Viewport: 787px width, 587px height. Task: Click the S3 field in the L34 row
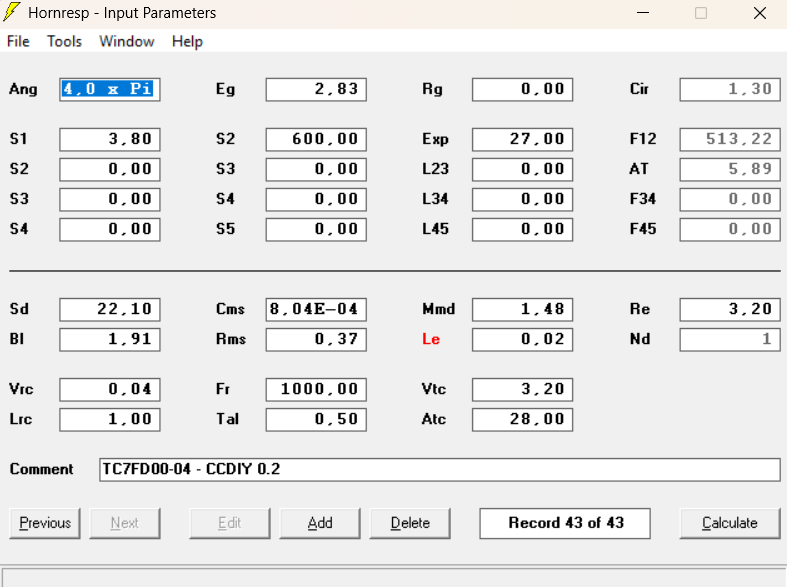coord(110,199)
